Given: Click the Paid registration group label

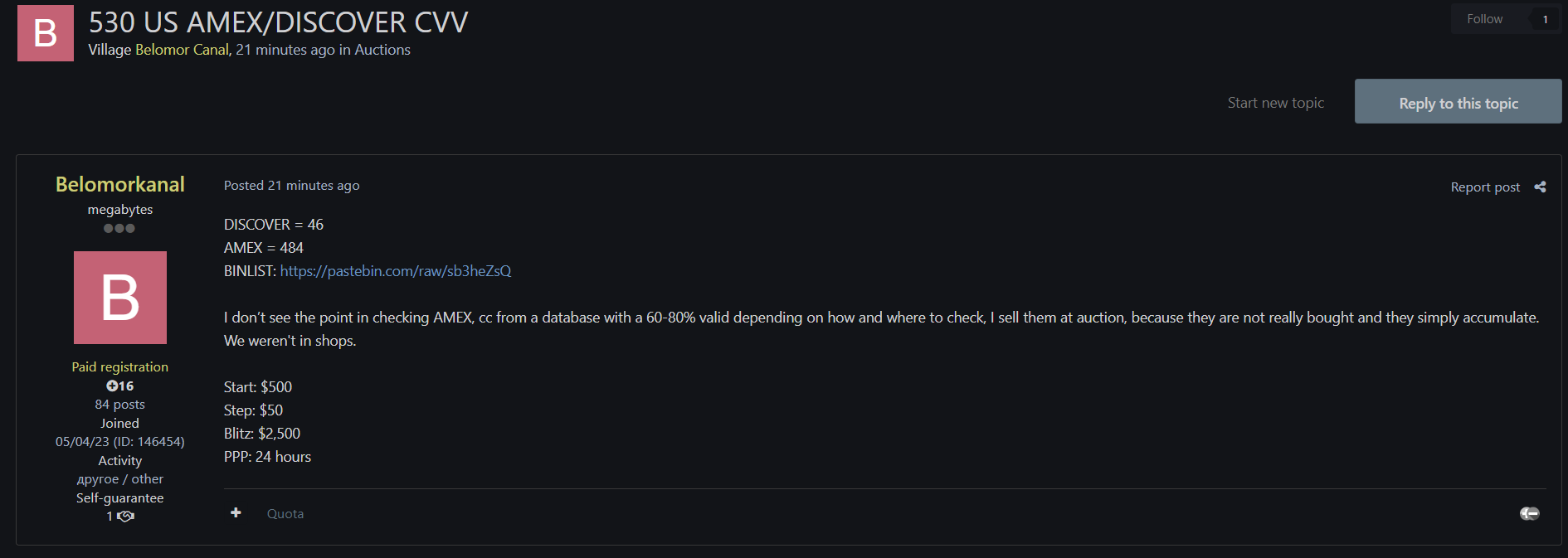Looking at the screenshot, I should point(119,366).
